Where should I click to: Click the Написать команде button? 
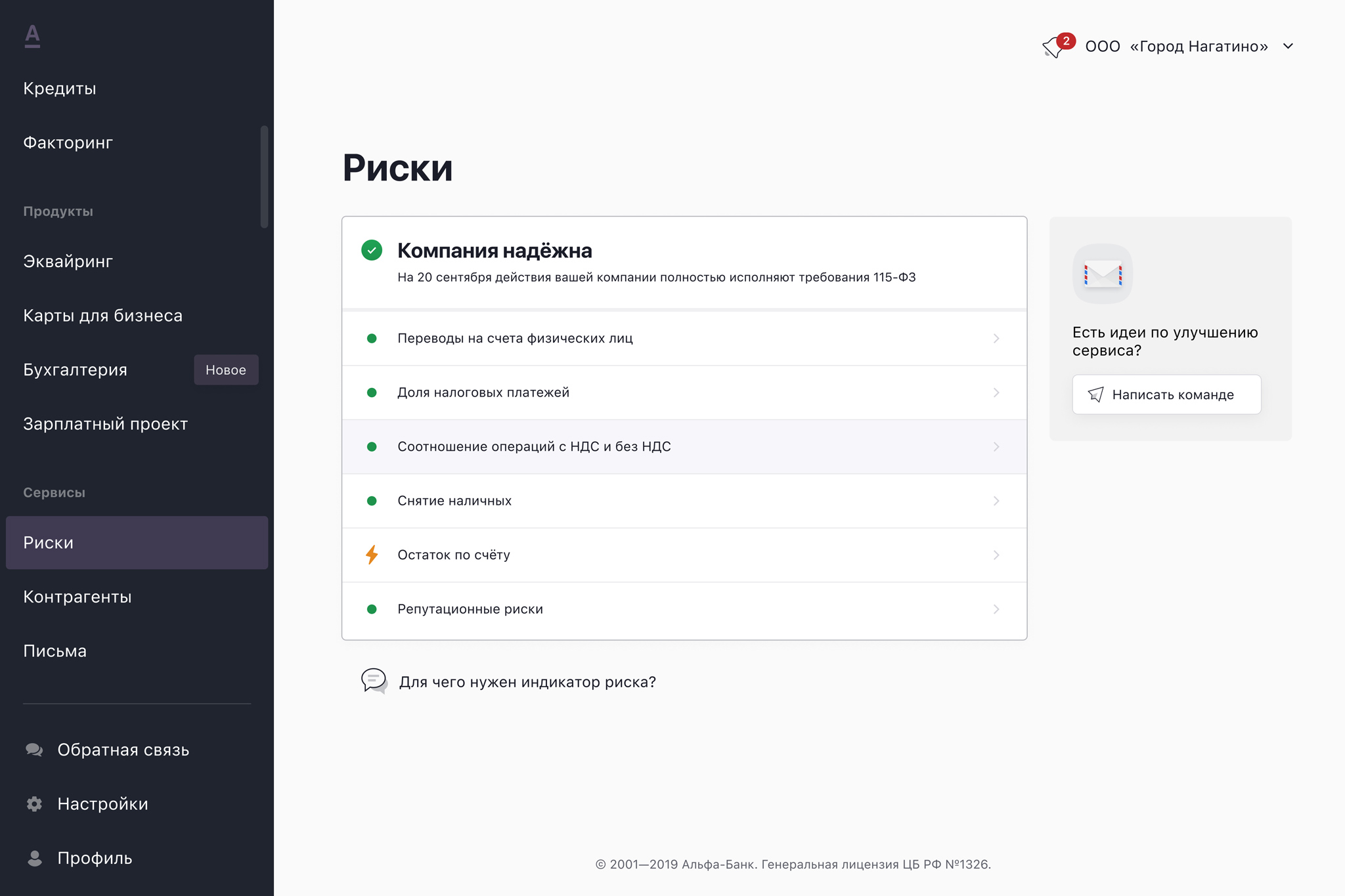1166,394
